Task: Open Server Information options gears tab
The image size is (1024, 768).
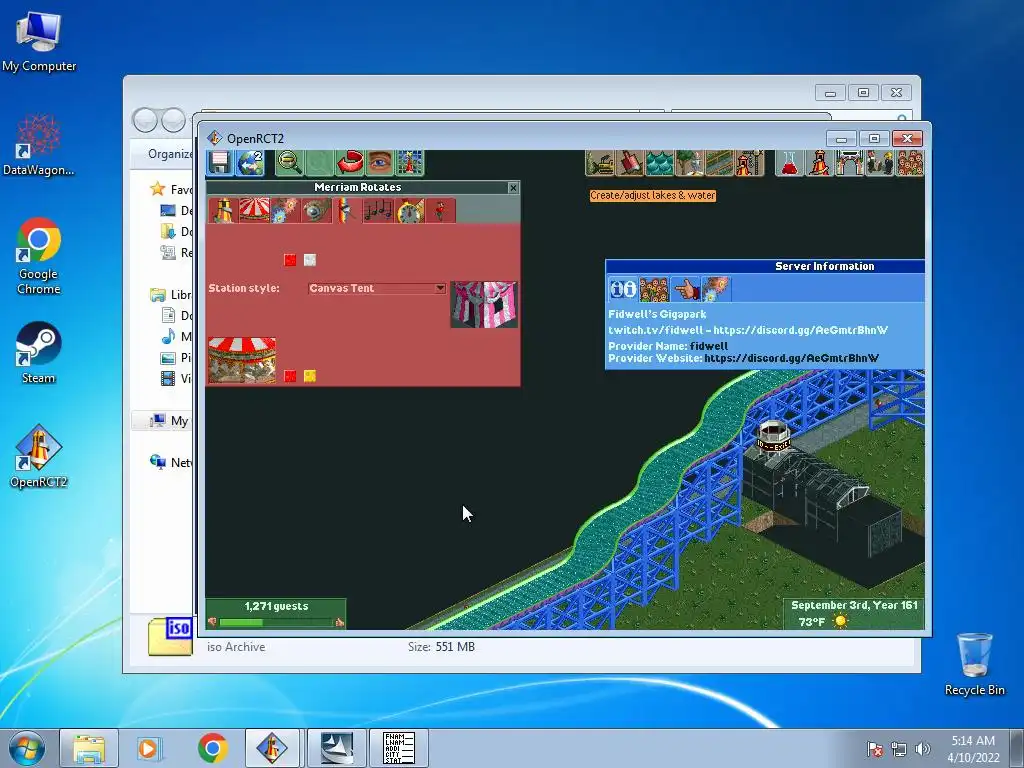Action: coord(716,289)
